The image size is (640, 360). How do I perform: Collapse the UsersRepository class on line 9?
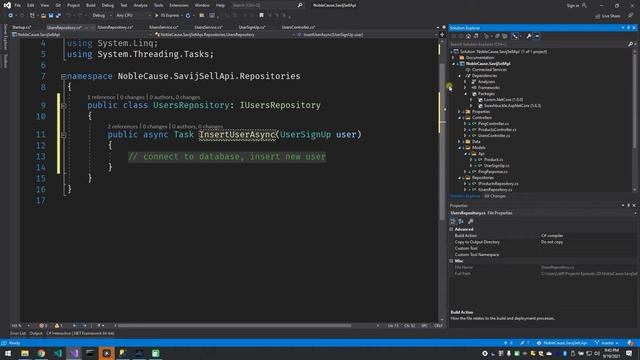click(63, 105)
